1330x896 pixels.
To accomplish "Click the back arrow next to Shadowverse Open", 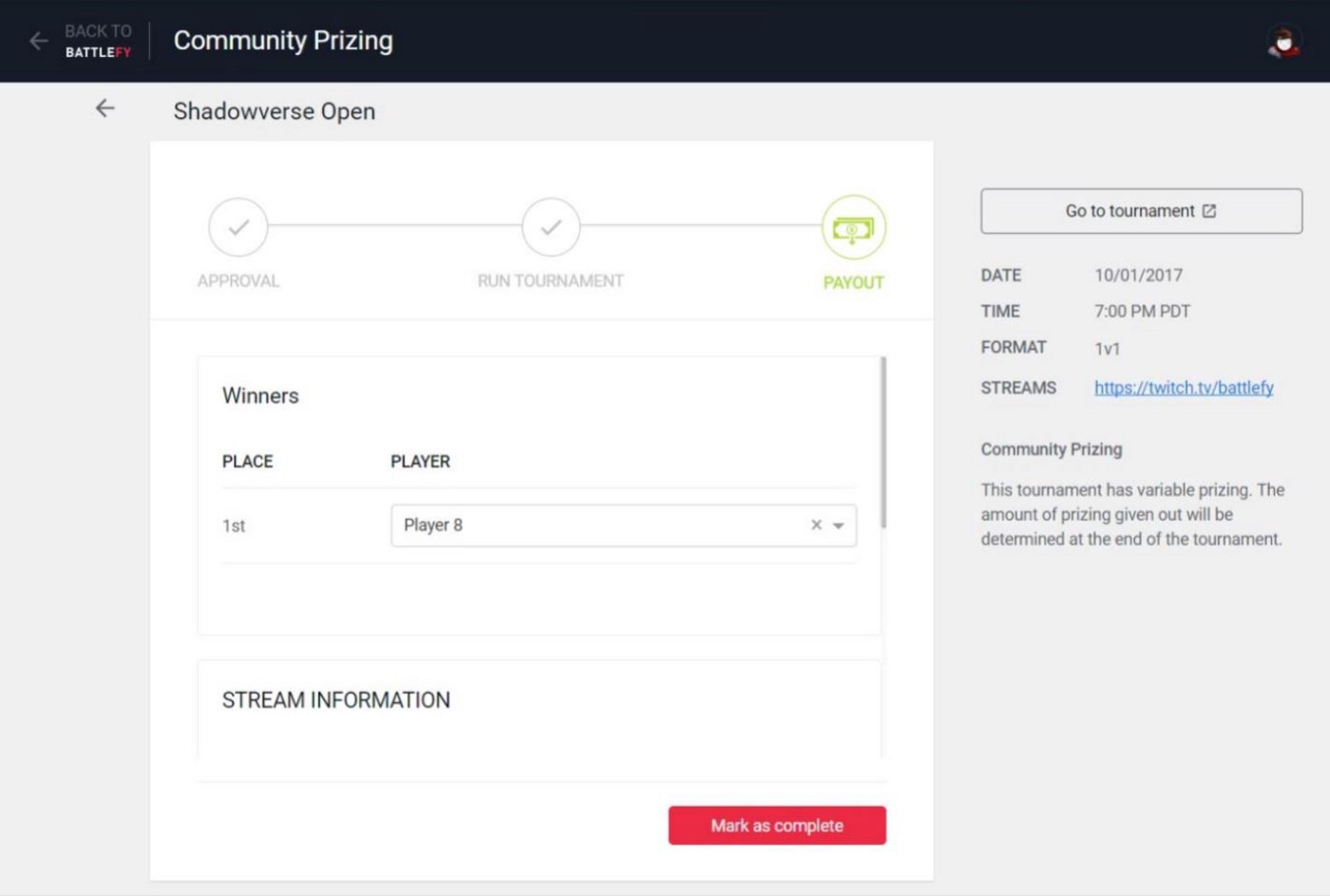I will [104, 109].
